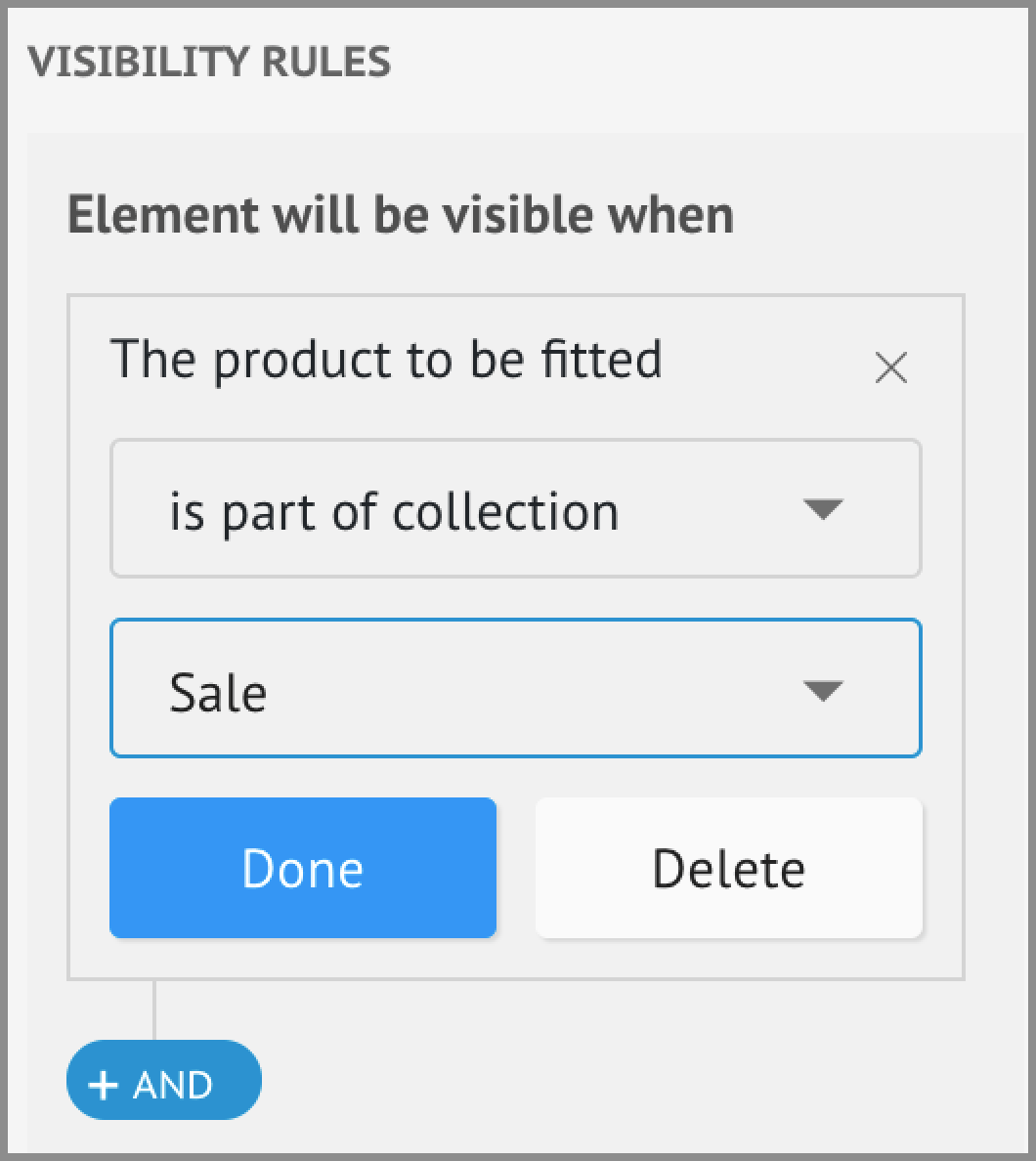Click the "Sale" text in the collection field
1036x1161 pixels.
click(x=218, y=692)
